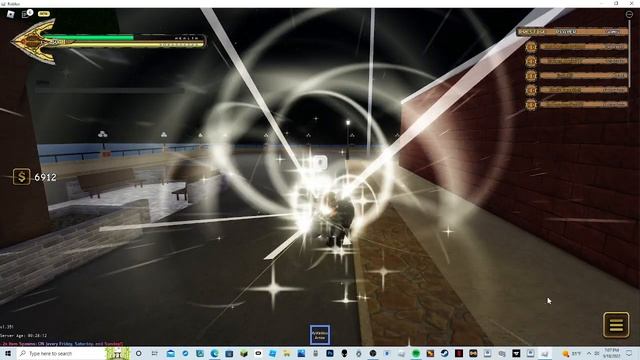This screenshot has height=360, width=640.
Task: Open Steam from the taskbar
Action: point(444,353)
